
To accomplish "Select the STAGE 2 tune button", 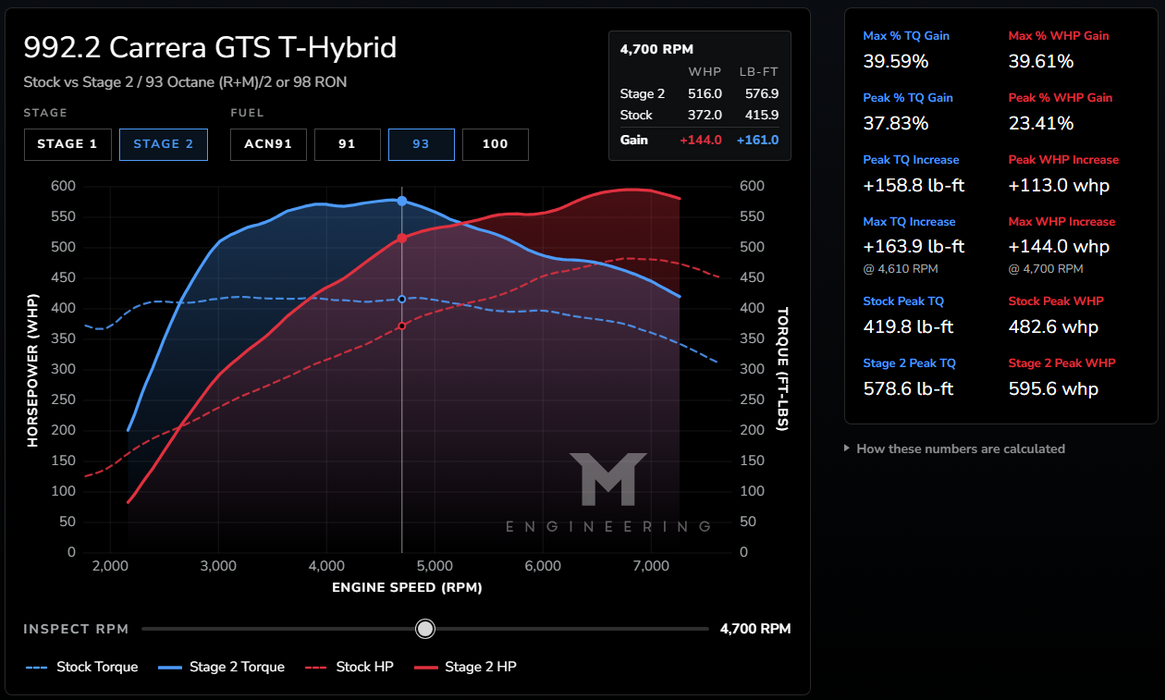I will click(x=163, y=144).
